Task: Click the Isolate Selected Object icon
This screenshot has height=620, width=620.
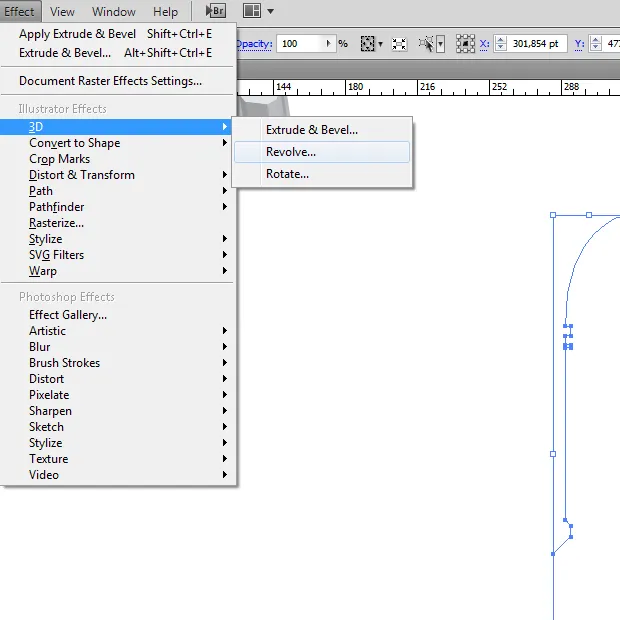Action: pos(400,44)
